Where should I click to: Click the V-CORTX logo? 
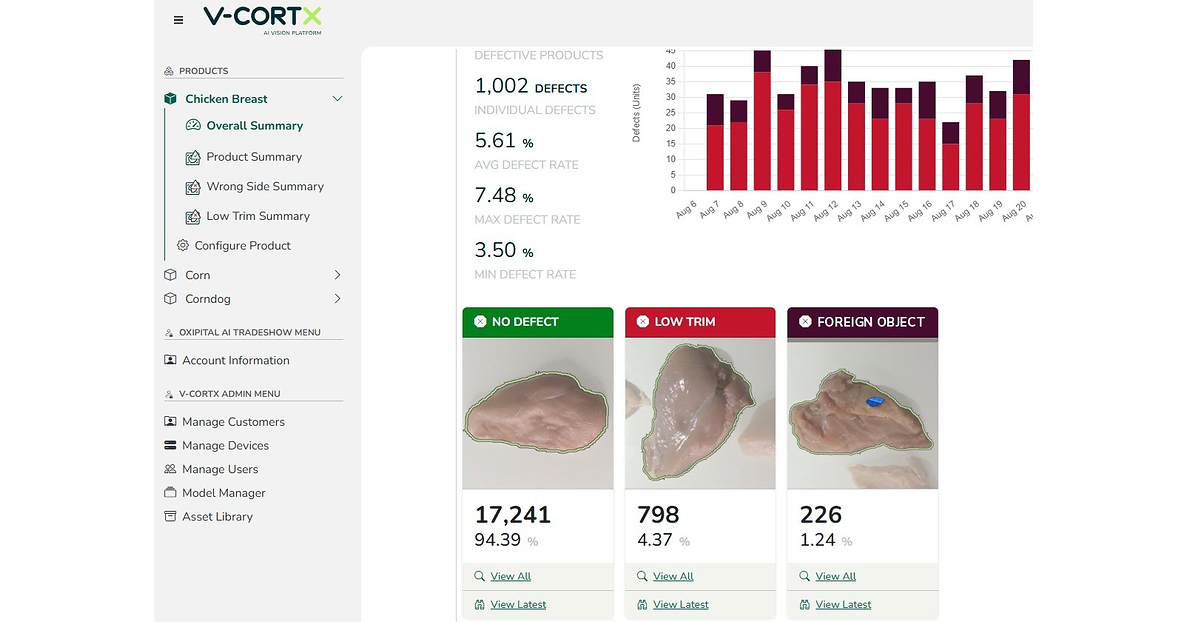click(x=262, y=20)
